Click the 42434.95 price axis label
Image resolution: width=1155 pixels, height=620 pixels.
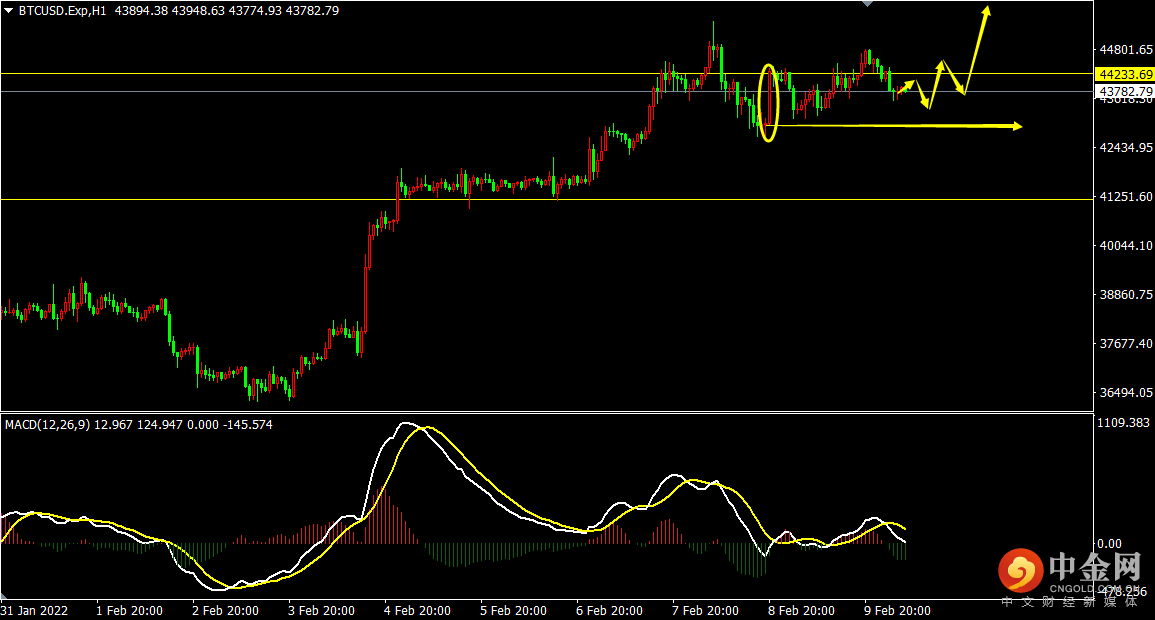1126,148
